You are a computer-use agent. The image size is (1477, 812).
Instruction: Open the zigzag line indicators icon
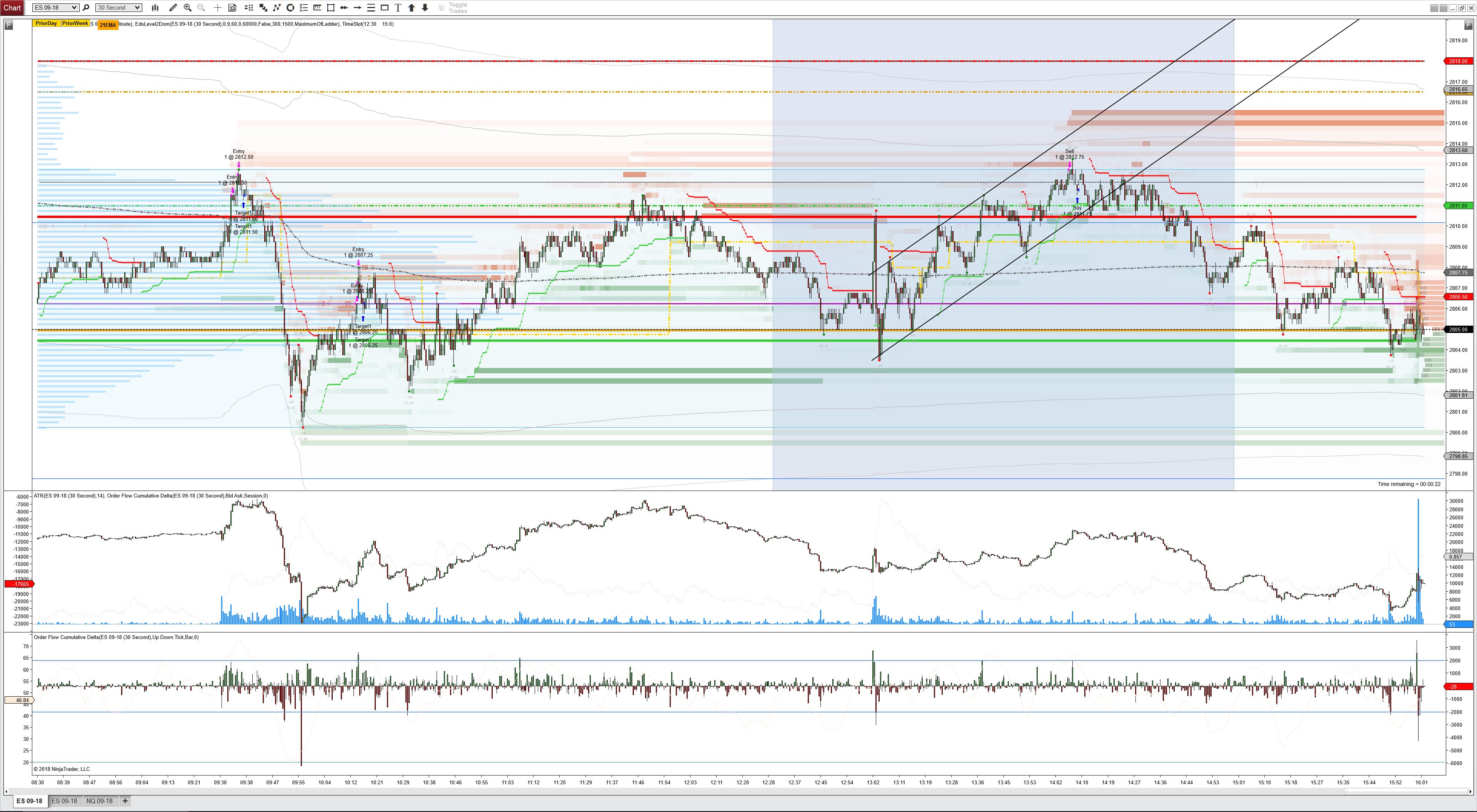(x=277, y=7)
